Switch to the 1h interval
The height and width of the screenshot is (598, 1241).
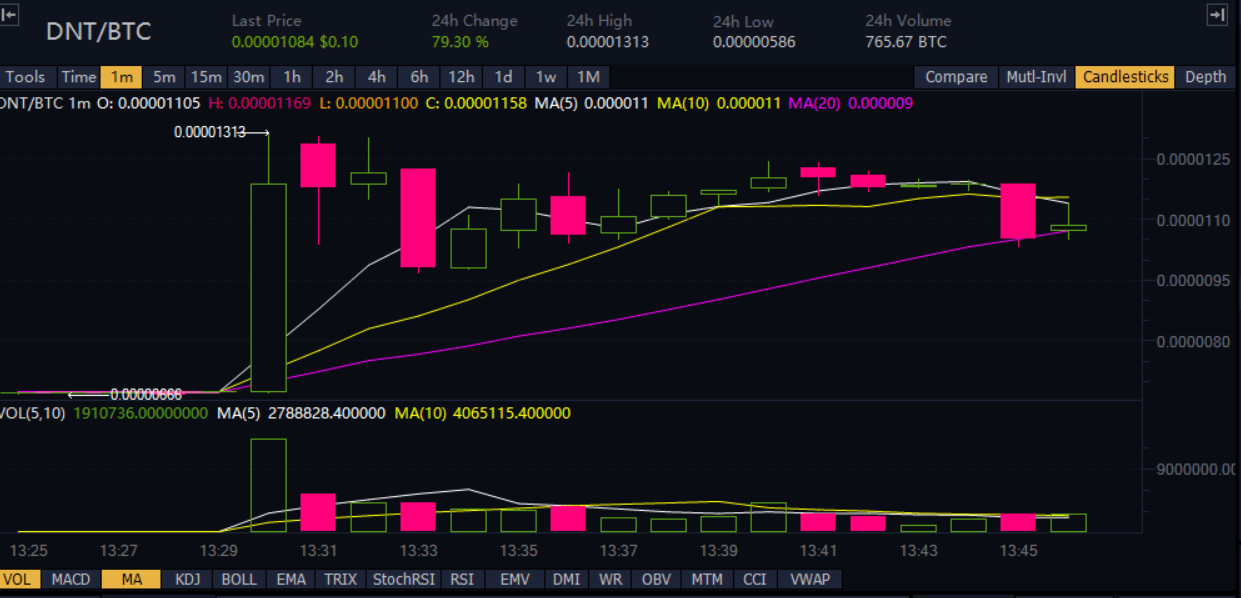291,77
